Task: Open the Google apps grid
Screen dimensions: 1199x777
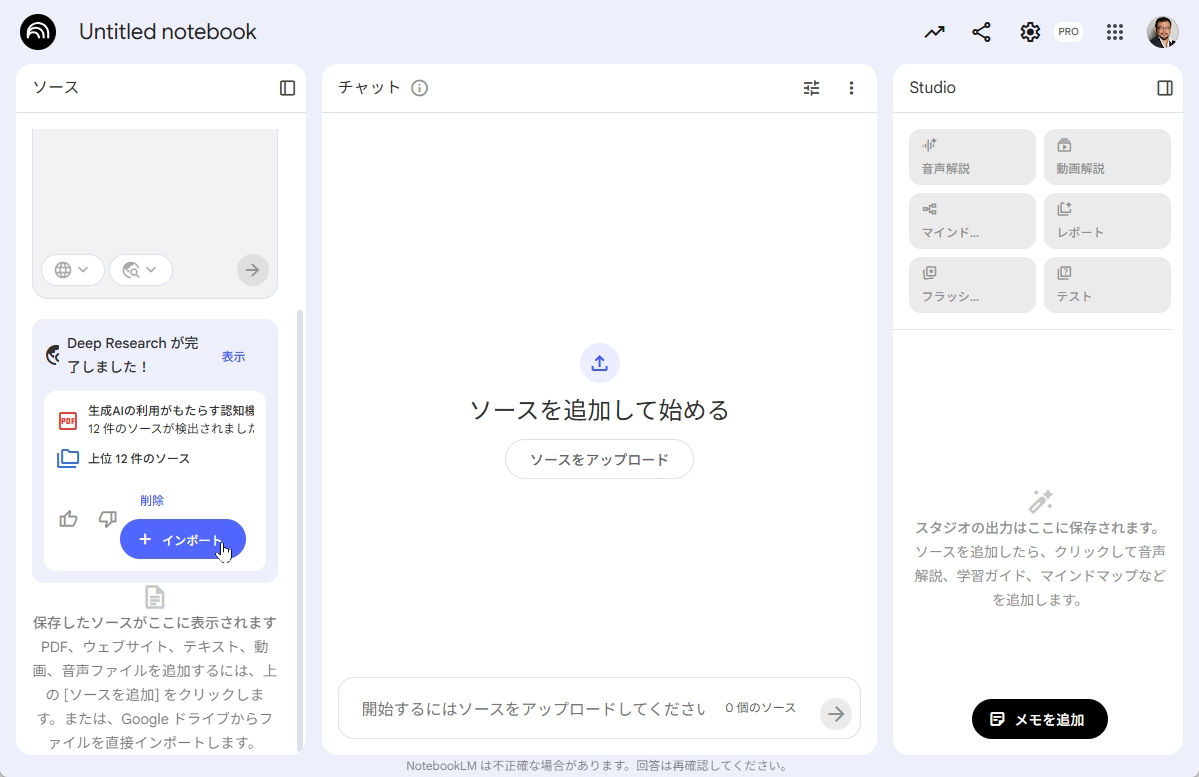Action: (1115, 32)
